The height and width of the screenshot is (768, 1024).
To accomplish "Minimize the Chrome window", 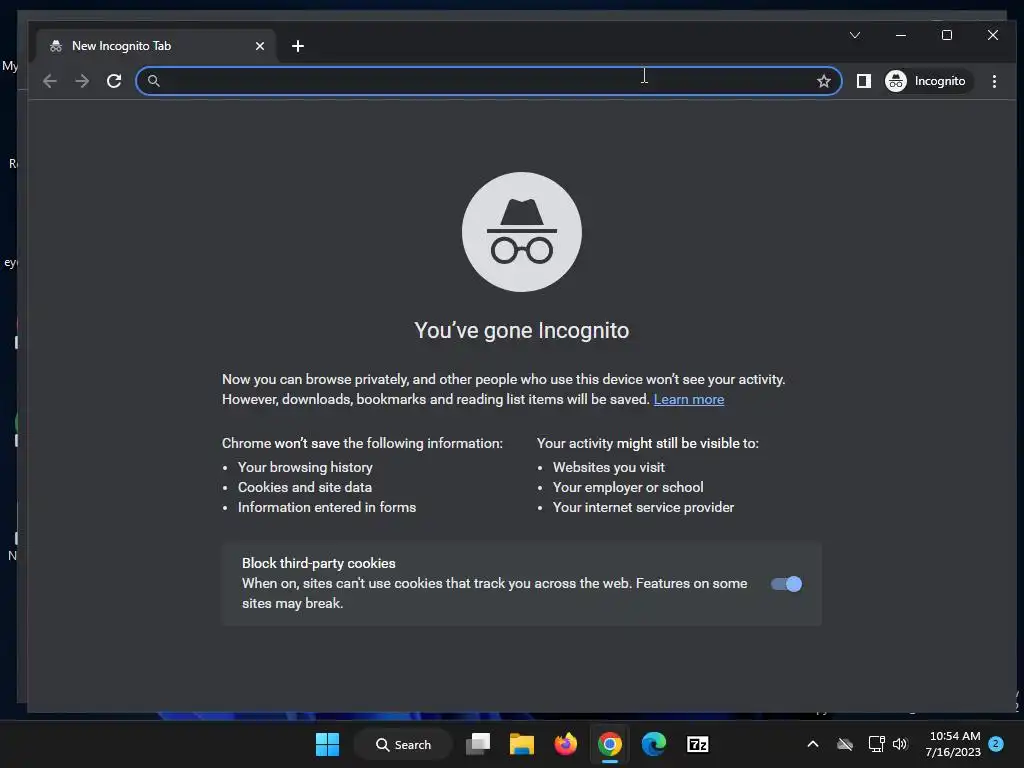I will [x=901, y=35].
